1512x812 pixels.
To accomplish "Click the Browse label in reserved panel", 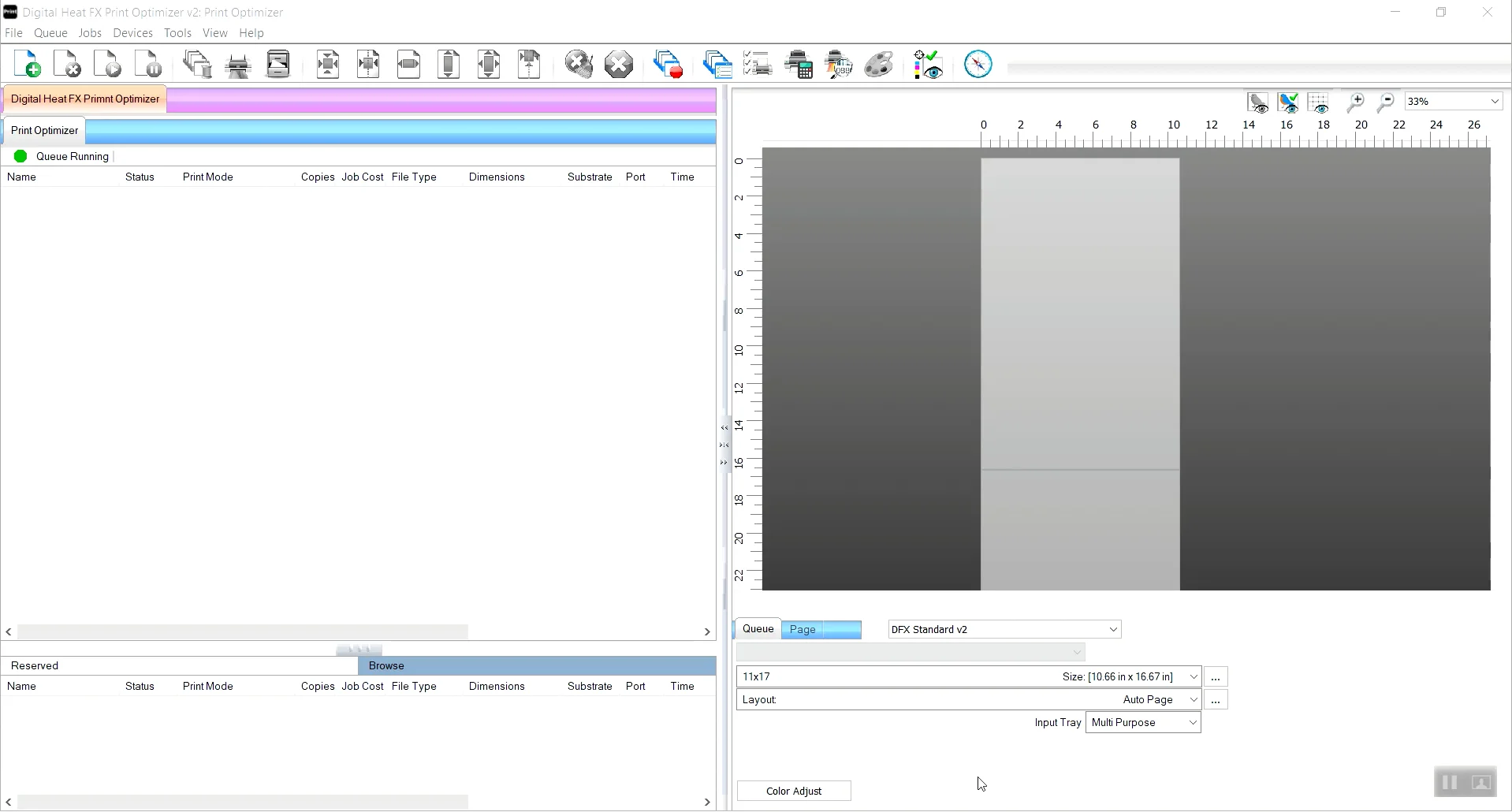I will [x=386, y=665].
